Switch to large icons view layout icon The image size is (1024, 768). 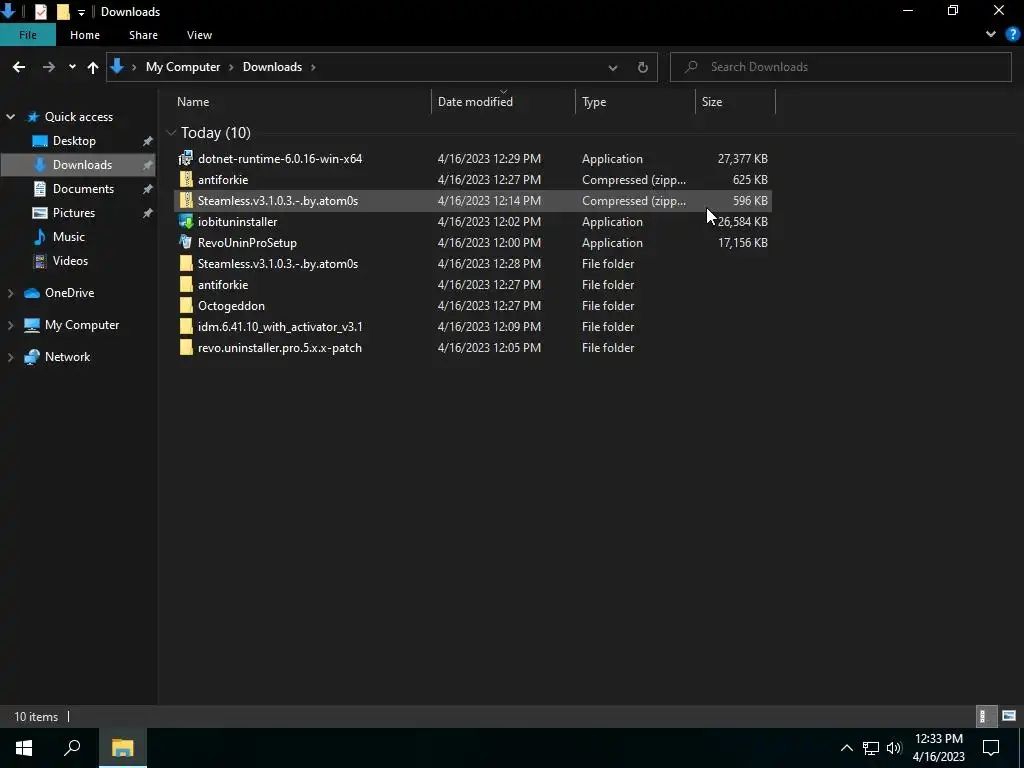click(1009, 716)
